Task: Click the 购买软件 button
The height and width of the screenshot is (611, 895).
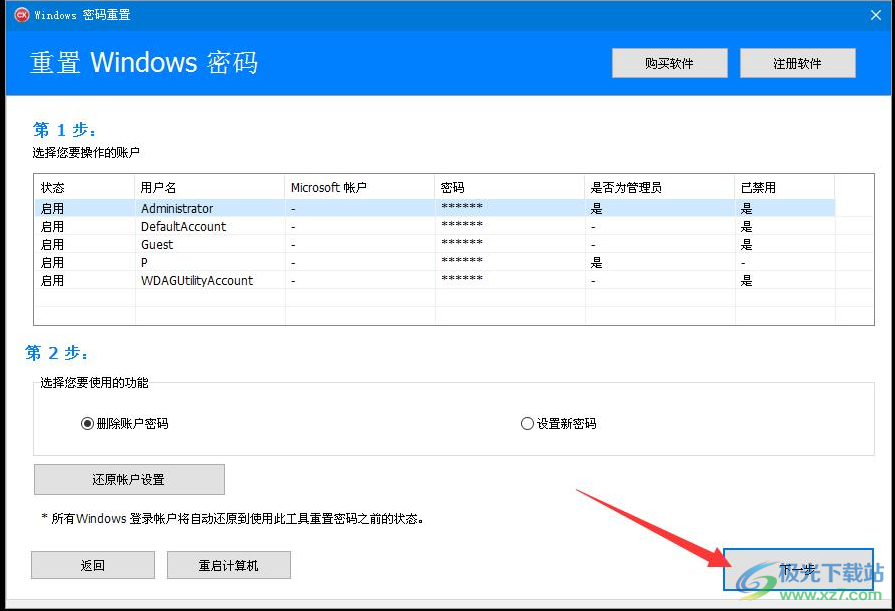Action: (x=669, y=62)
